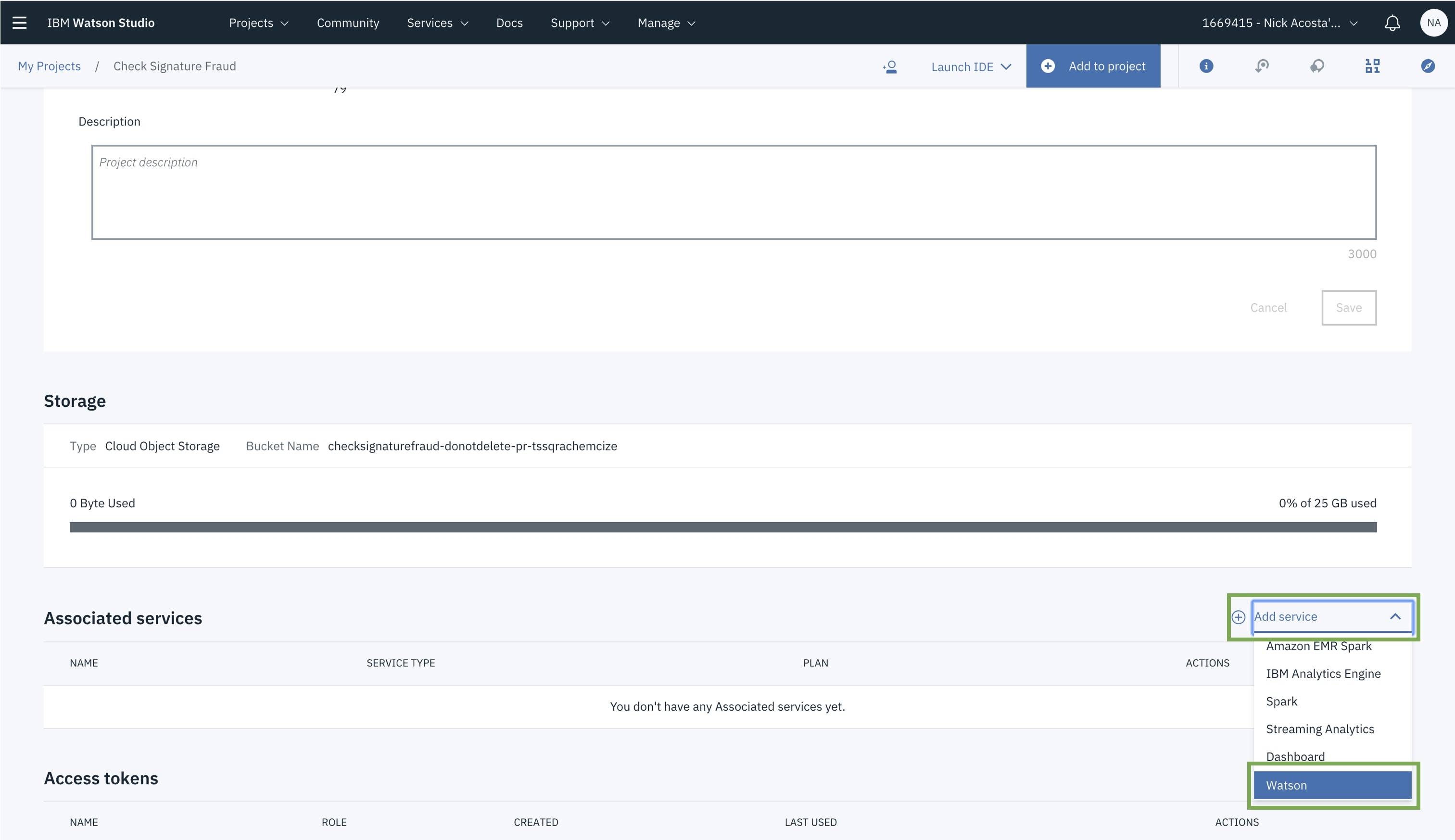Screen dimensions: 1455x840
Task: Select Dashboard from service list
Action: [1332, 756]
